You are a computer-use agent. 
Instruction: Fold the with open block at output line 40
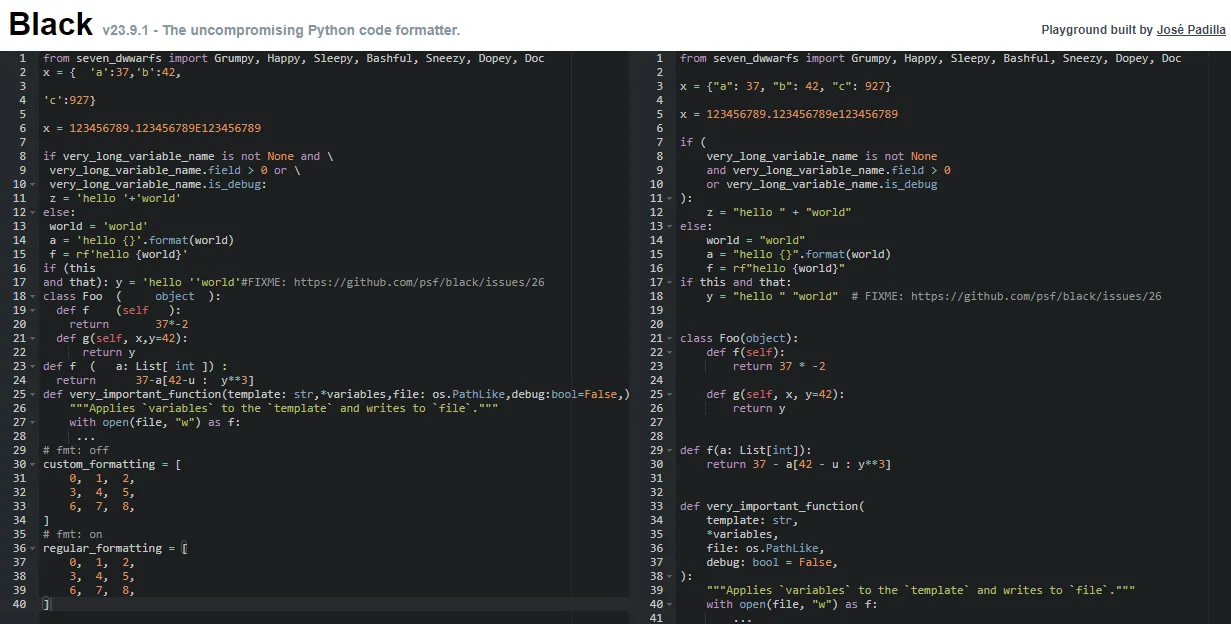(x=670, y=604)
